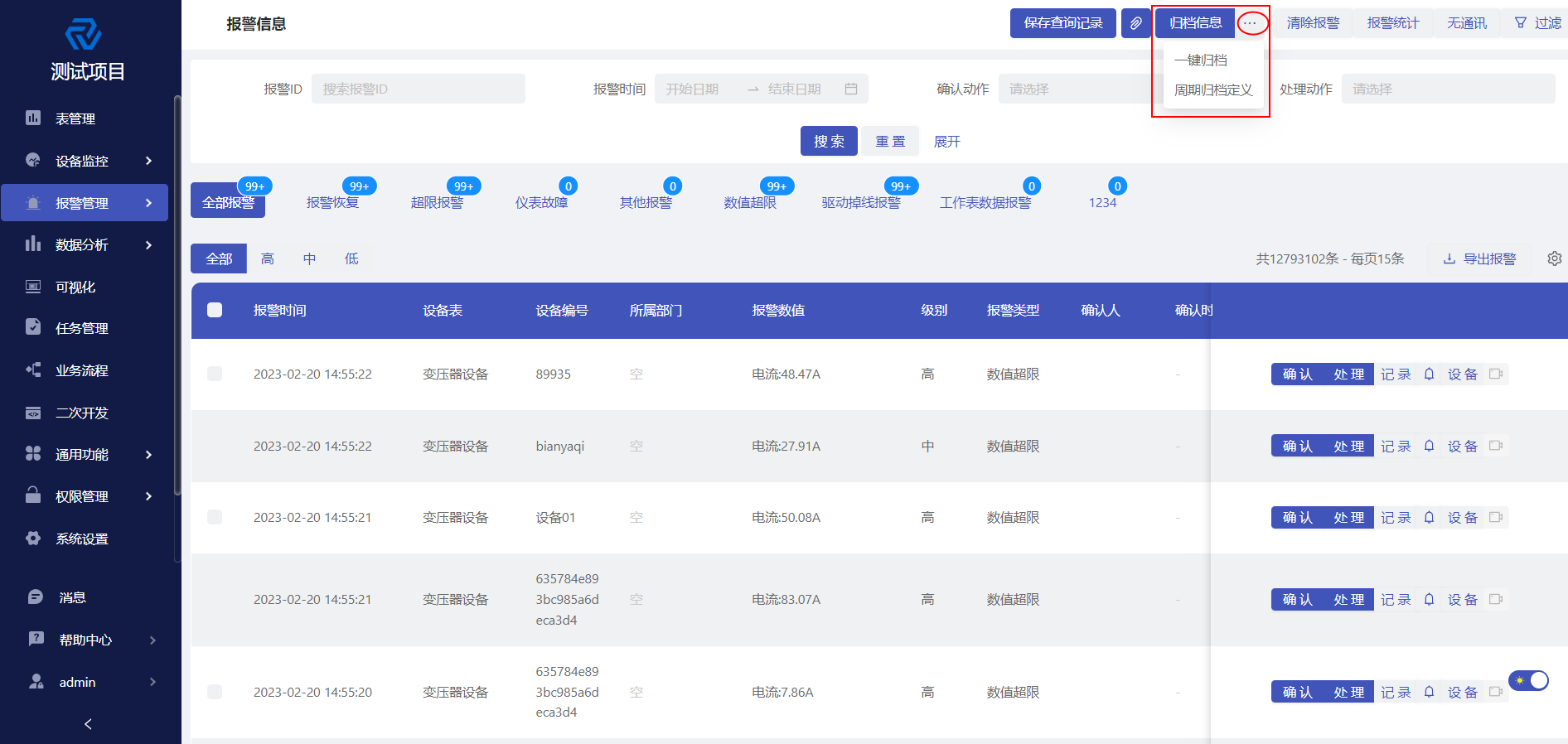Click 确认 button in 89935 row
The height and width of the screenshot is (744, 1568).
click(x=1297, y=374)
